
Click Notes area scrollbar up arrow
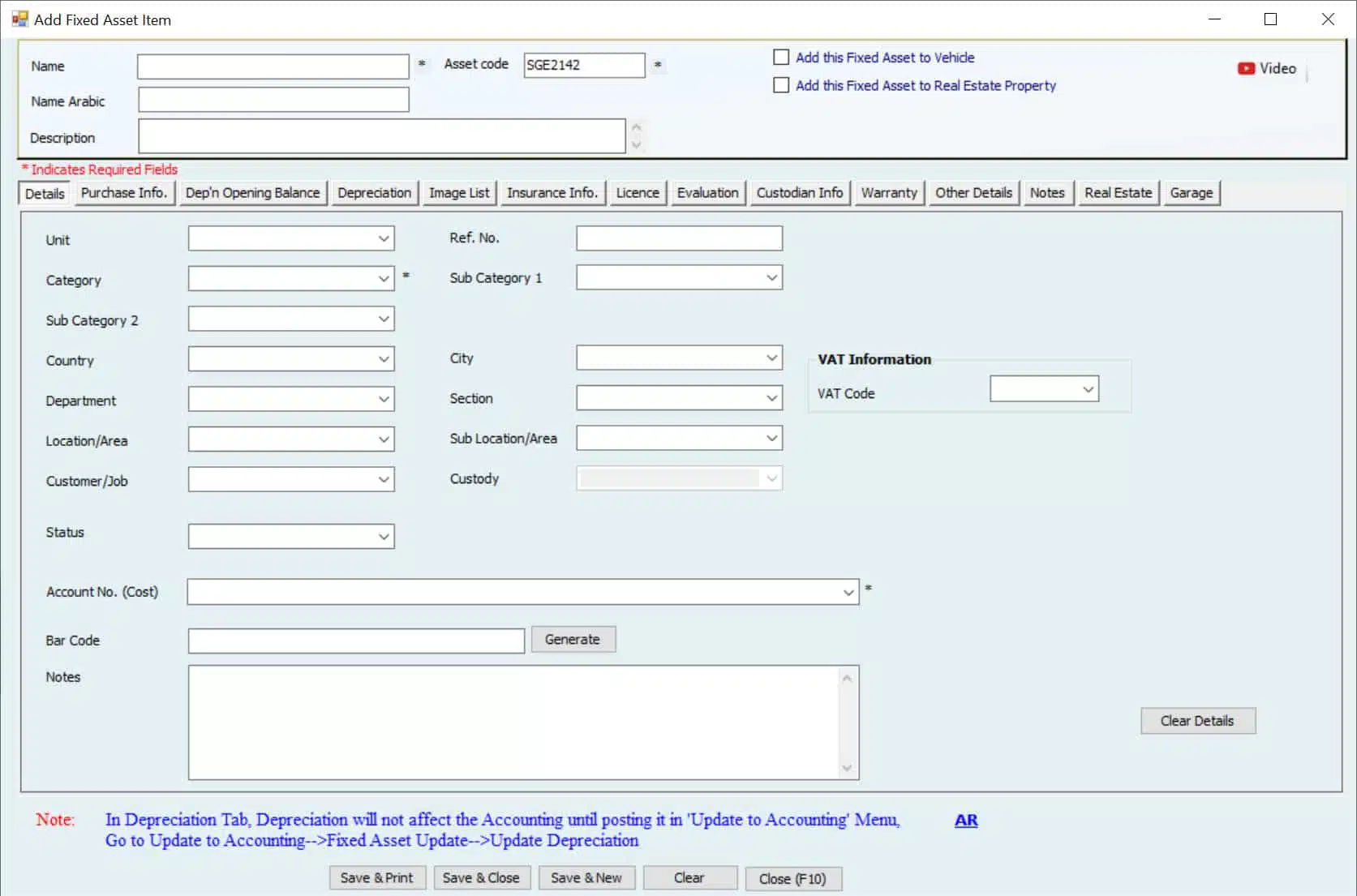click(x=847, y=678)
